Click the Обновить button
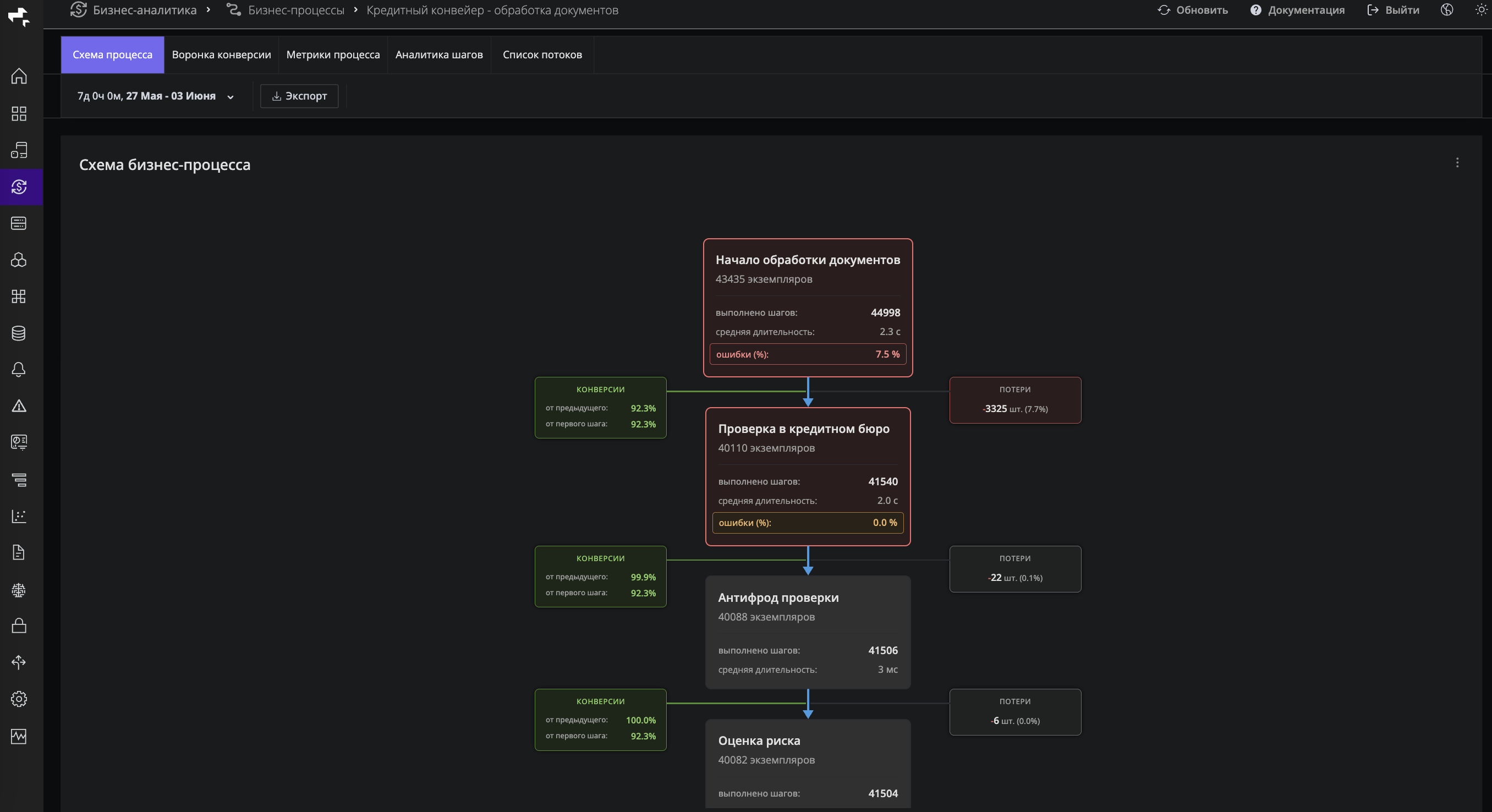This screenshot has width=1492, height=812. coord(1193,10)
